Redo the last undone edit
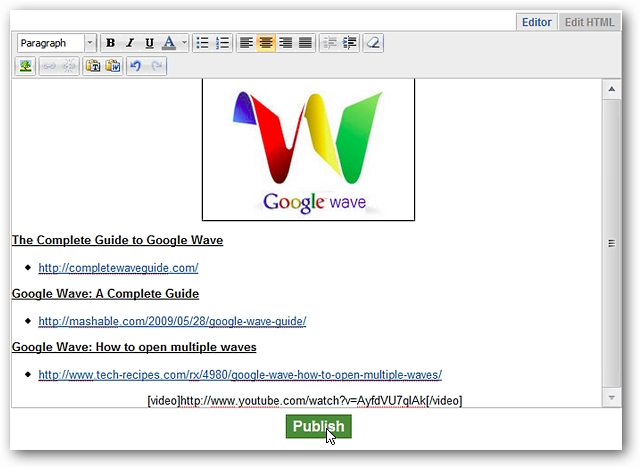 point(157,66)
